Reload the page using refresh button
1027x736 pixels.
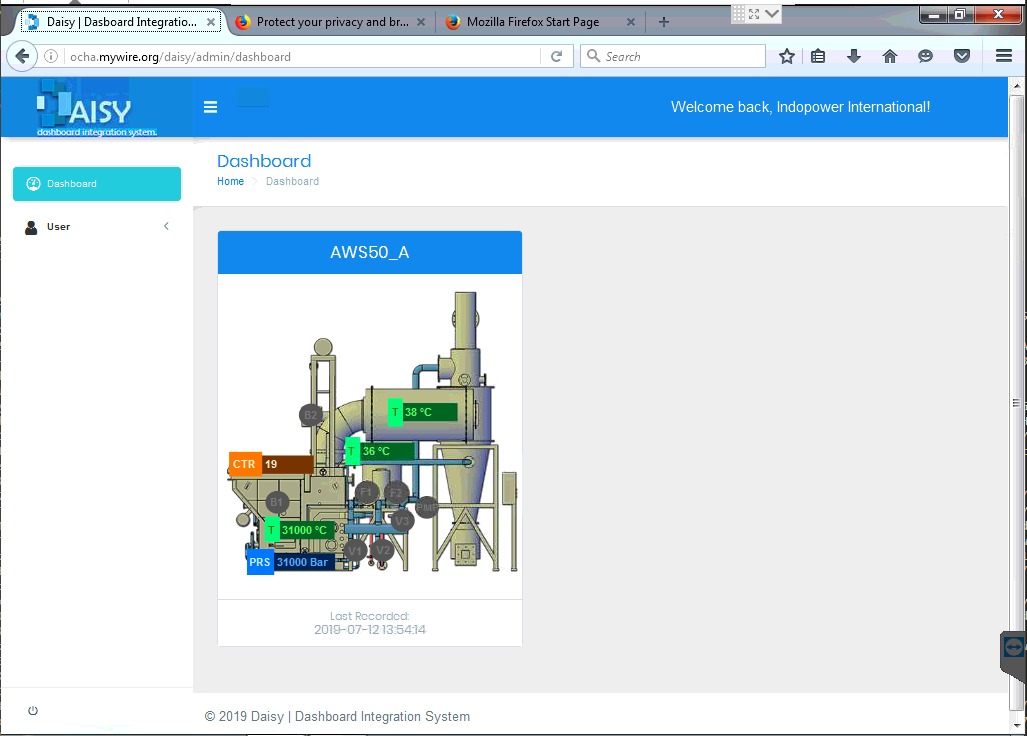click(557, 57)
